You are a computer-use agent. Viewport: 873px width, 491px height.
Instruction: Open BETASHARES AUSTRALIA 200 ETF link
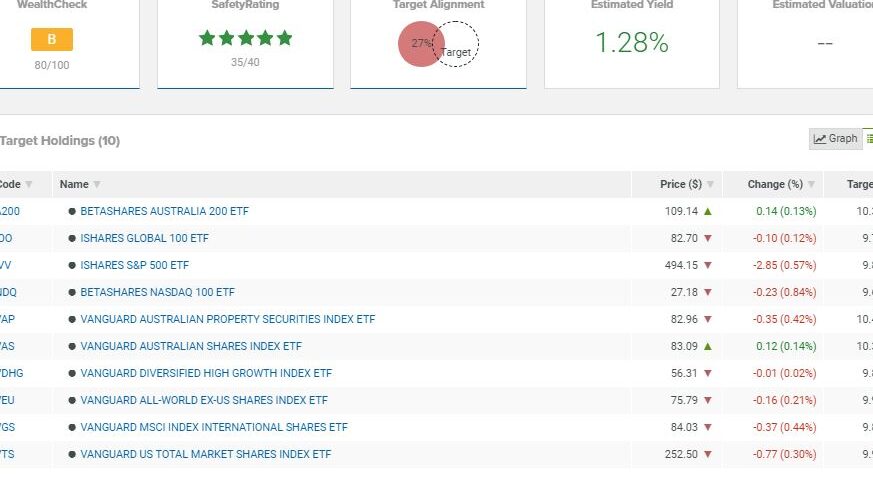click(x=164, y=212)
